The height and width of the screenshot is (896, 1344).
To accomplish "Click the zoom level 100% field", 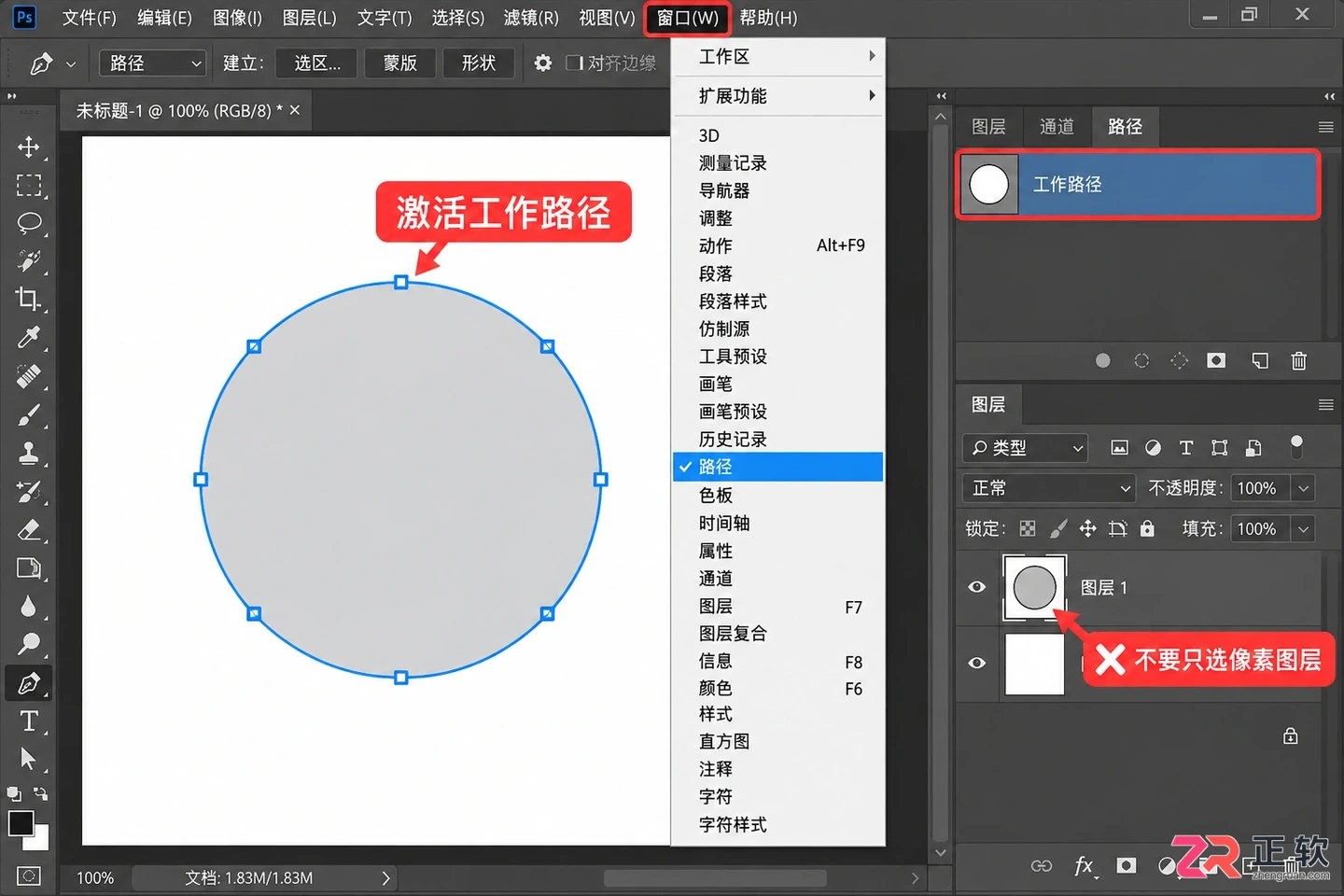I will 95,878.
